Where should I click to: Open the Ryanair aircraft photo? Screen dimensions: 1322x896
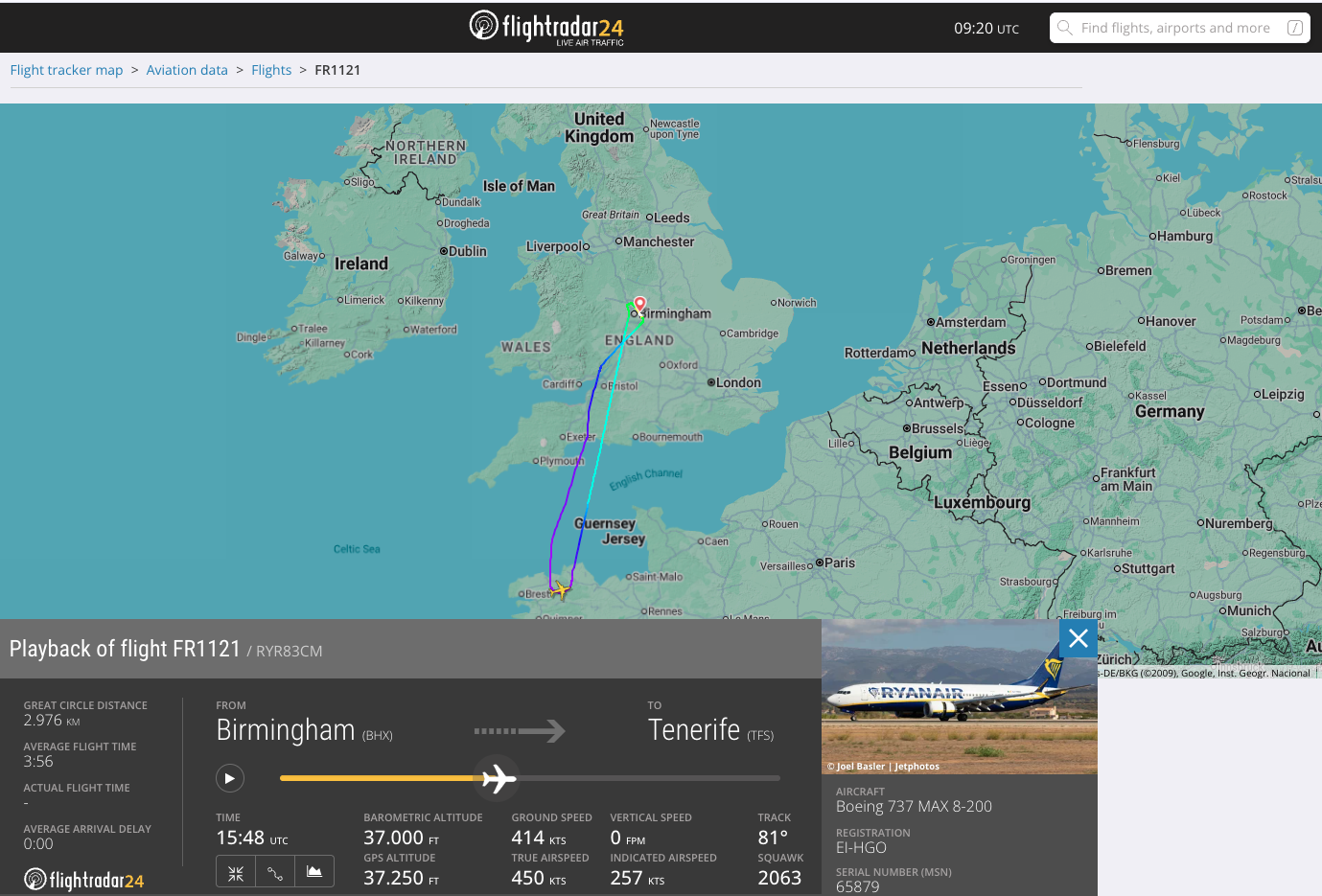coord(959,697)
